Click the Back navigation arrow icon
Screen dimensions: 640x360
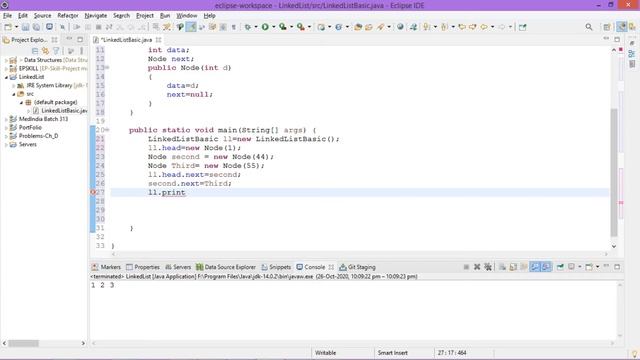(x=484, y=27)
